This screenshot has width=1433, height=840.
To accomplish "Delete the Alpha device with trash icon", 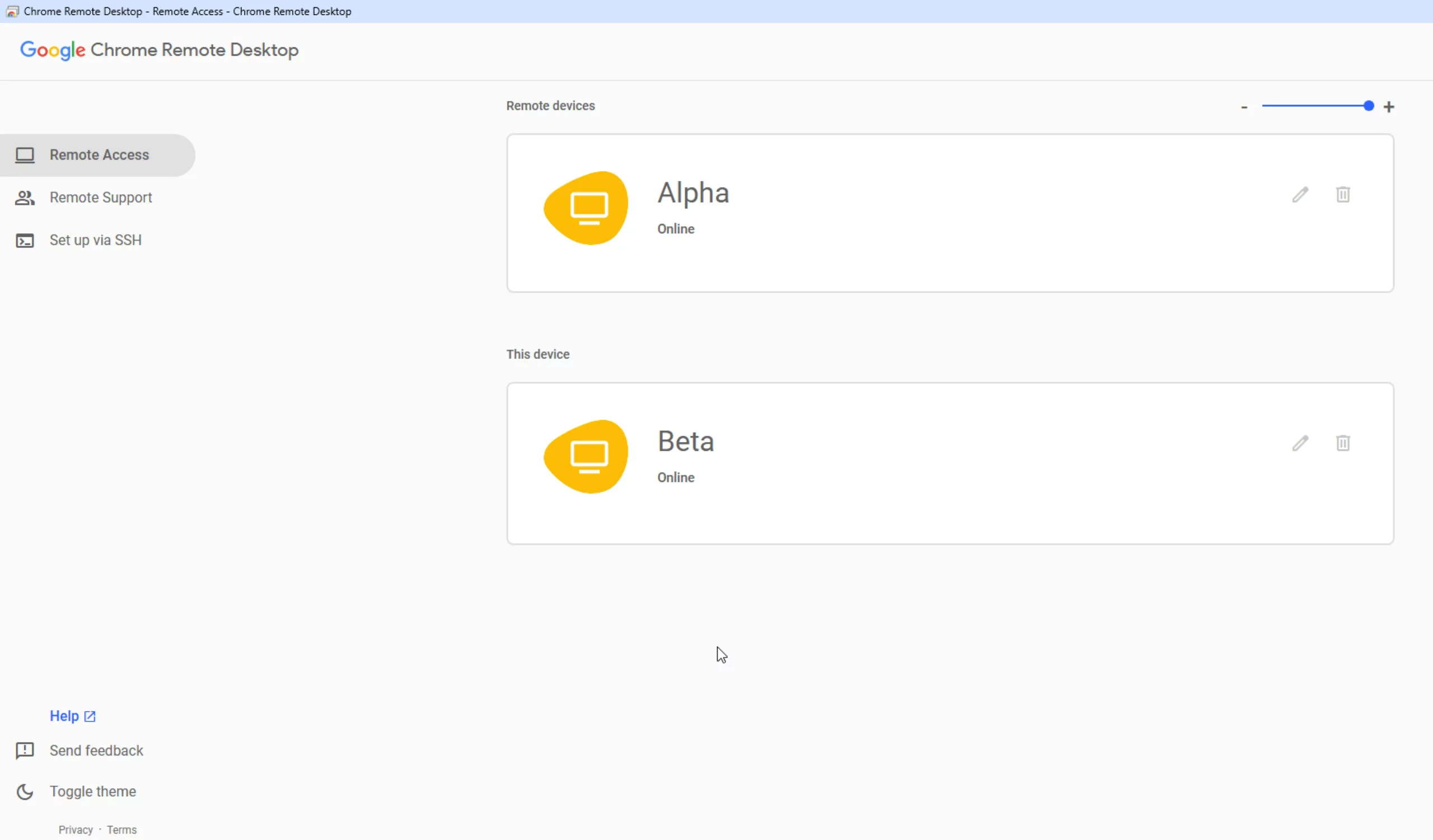I will [1342, 195].
